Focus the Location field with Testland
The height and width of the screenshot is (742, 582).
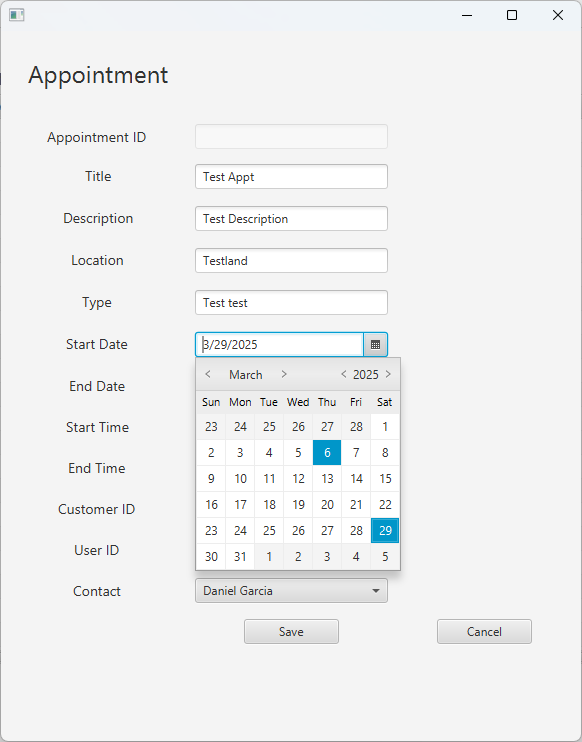[x=291, y=261]
